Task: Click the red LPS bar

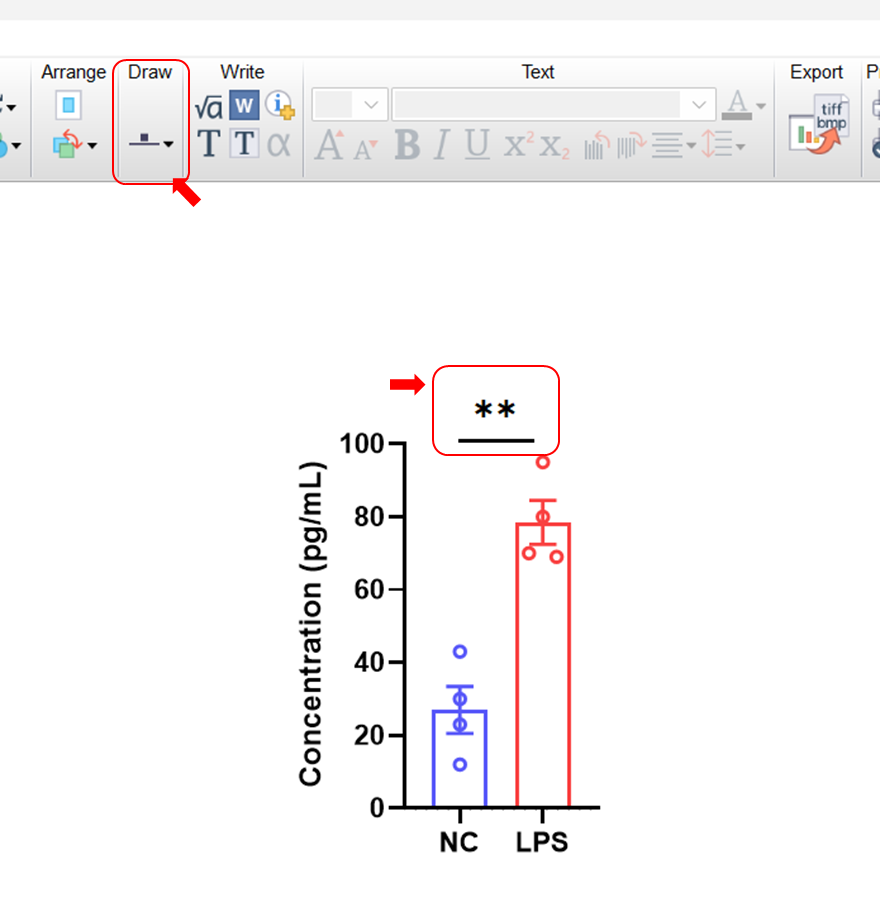Action: tap(543, 665)
